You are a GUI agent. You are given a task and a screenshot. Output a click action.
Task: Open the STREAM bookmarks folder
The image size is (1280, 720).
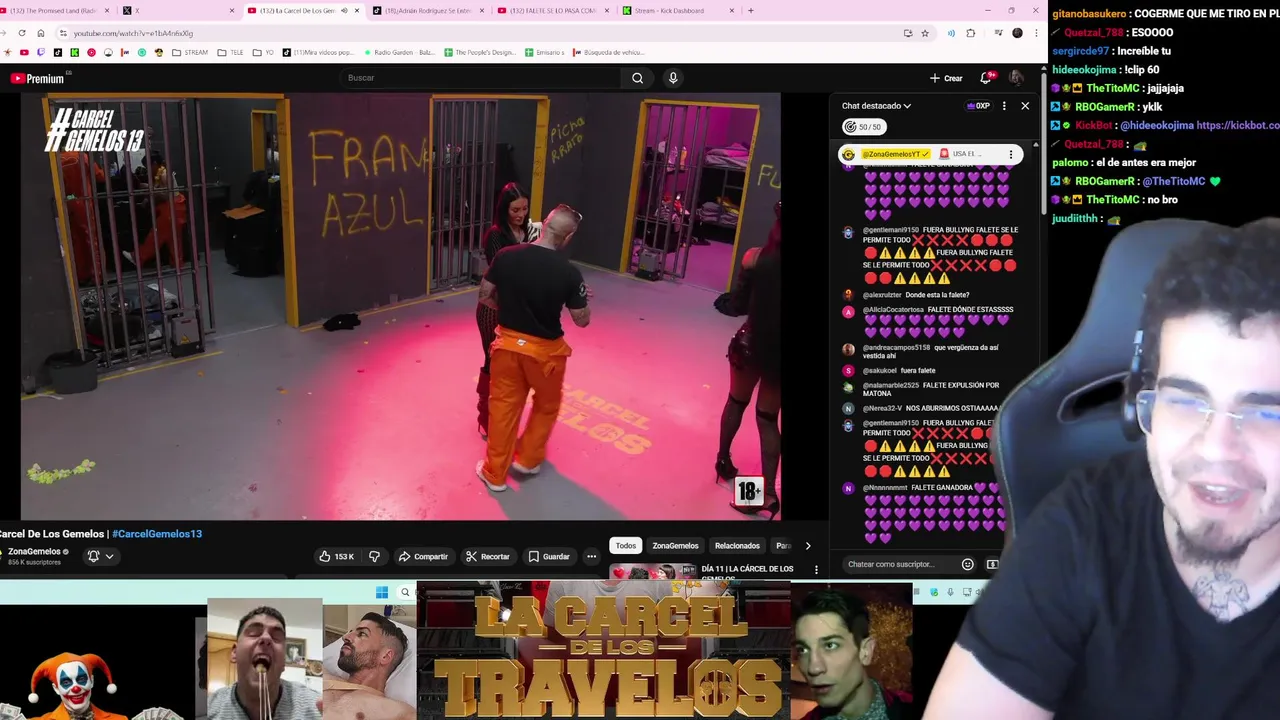190,52
